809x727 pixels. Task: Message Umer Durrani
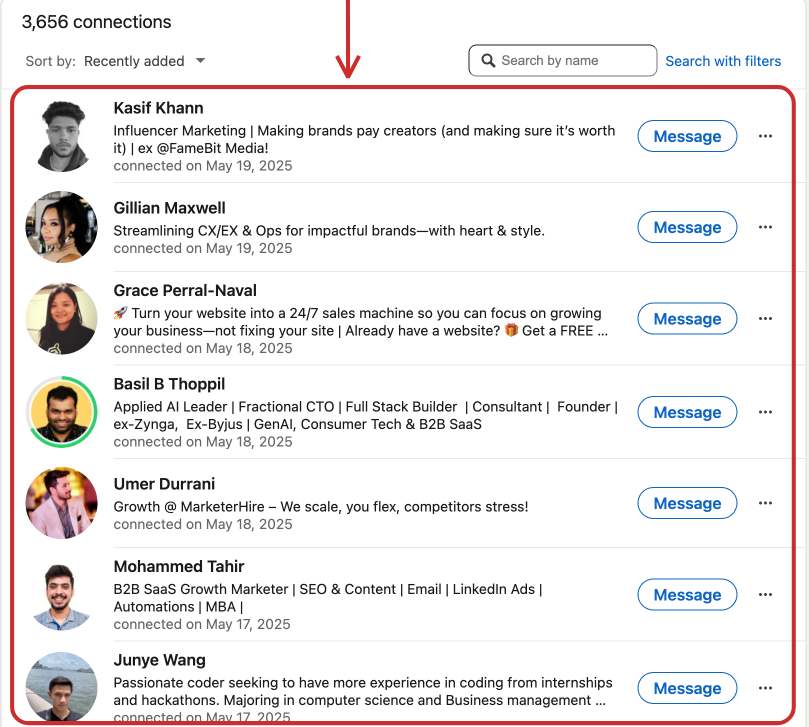click(687, 503)
